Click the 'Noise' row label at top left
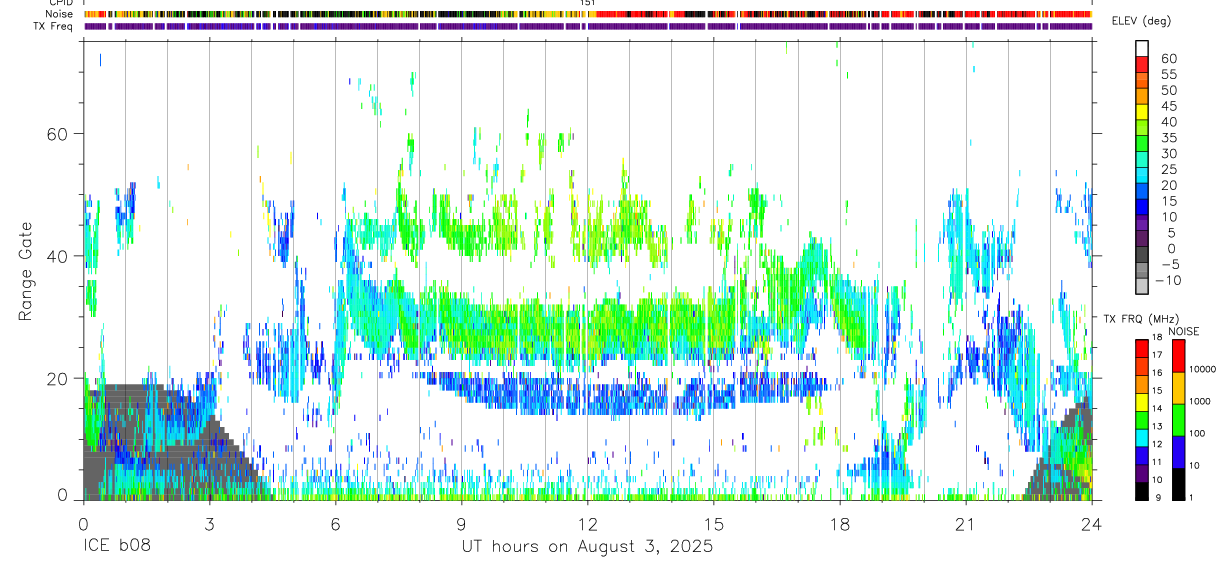The height and width of the screenshot is (567, 1228). point(59,14)
